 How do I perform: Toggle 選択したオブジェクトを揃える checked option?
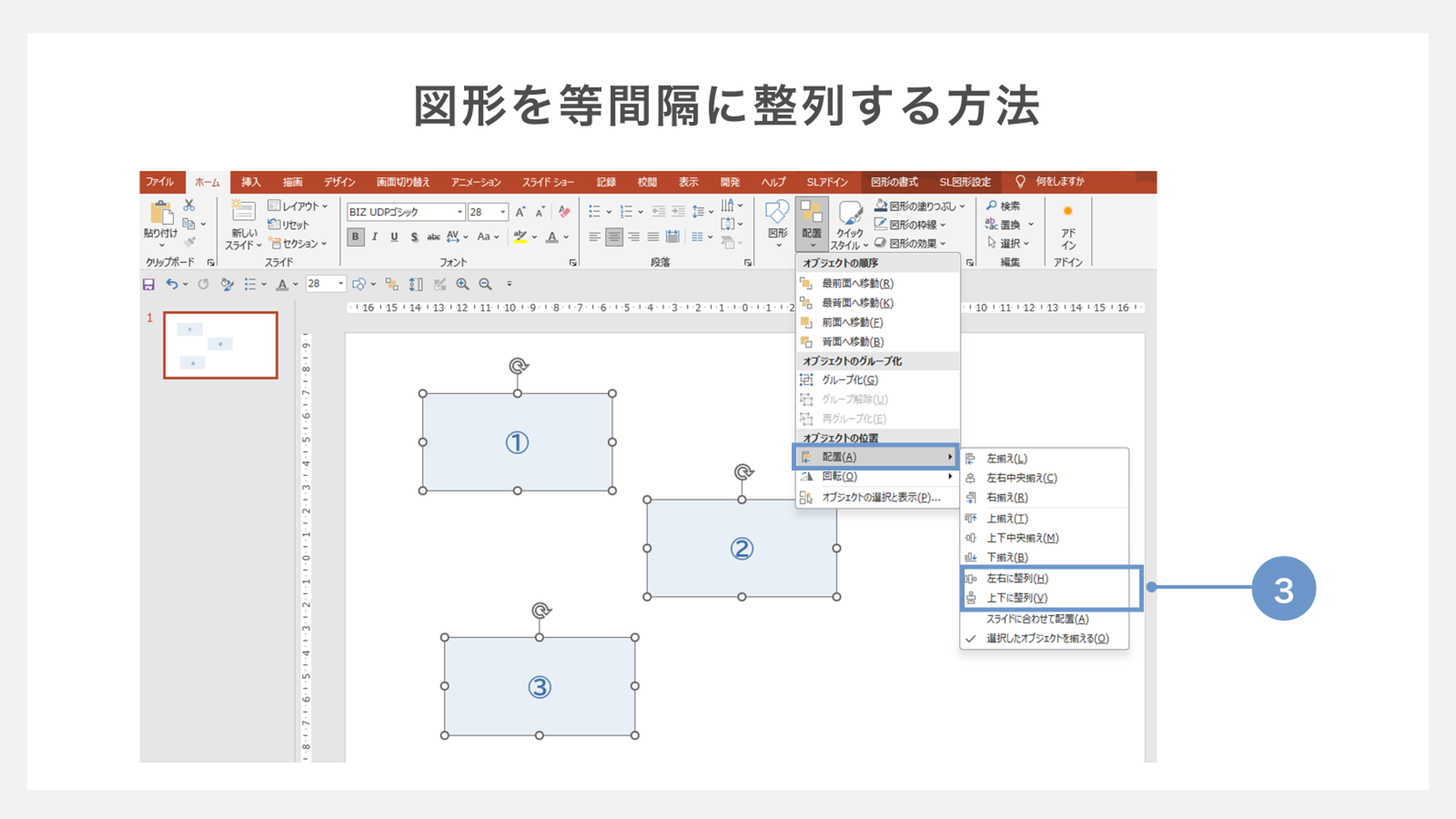(1044, 638)
